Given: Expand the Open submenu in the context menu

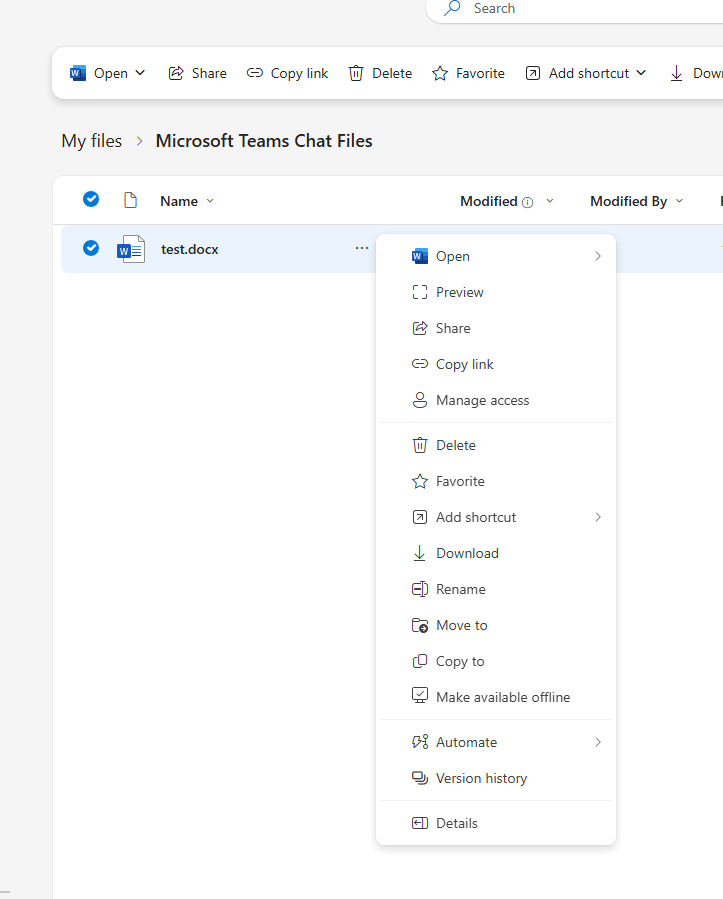Looking at the screenshot, I should (x=597, y=256).
